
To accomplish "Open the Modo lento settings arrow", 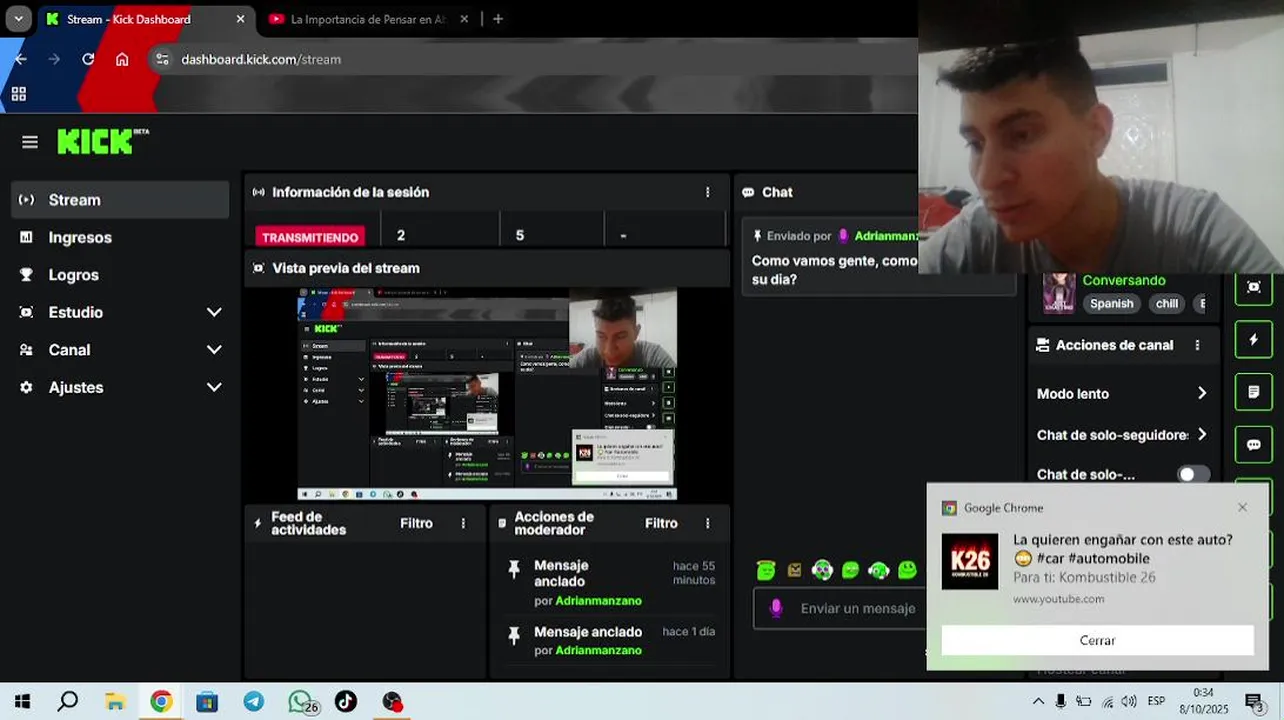I will point(1202,394).
